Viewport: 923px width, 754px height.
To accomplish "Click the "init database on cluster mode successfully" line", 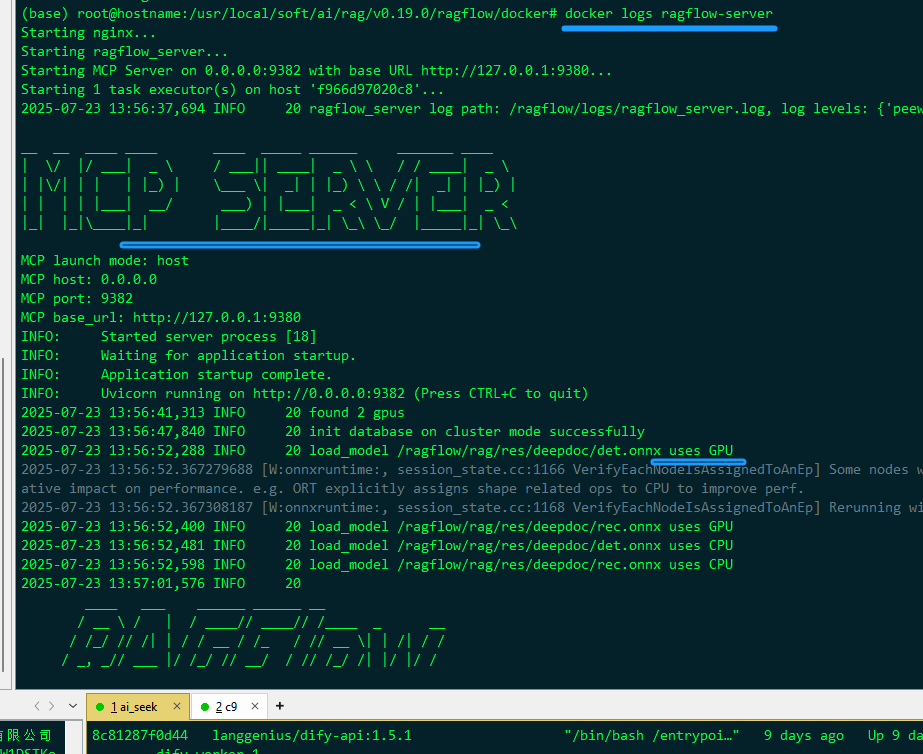I will click(x=333, y=431).
